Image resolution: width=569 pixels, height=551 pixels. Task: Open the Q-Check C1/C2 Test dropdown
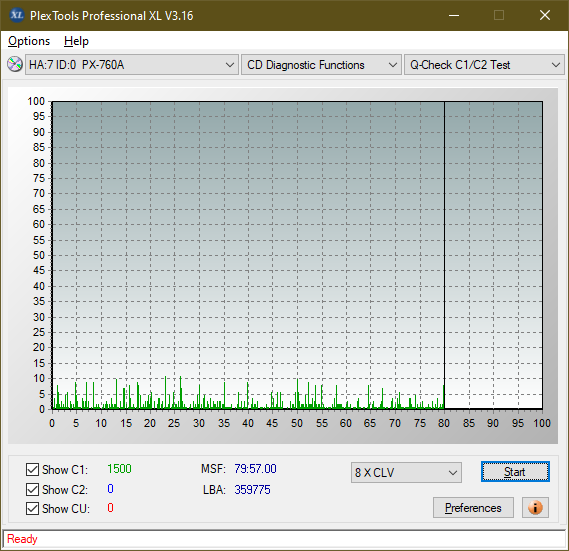(484, 65)
